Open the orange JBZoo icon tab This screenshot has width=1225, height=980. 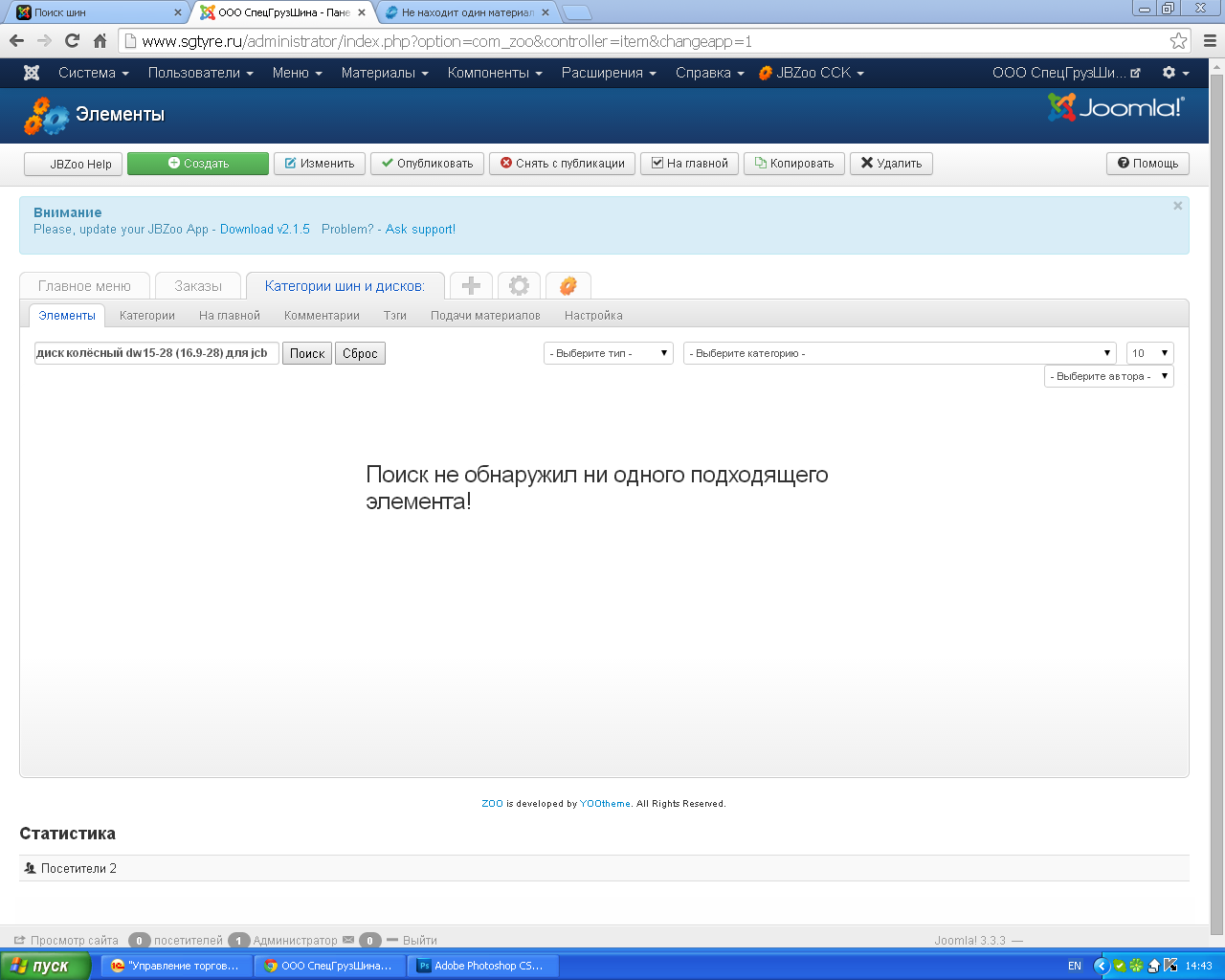tap(568, 285)
